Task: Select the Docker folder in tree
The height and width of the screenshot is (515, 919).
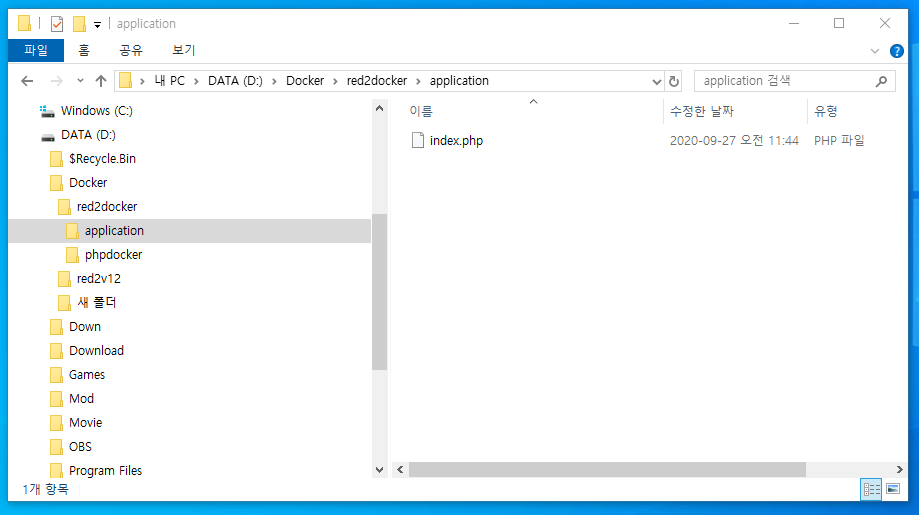Action: point(88,183)
